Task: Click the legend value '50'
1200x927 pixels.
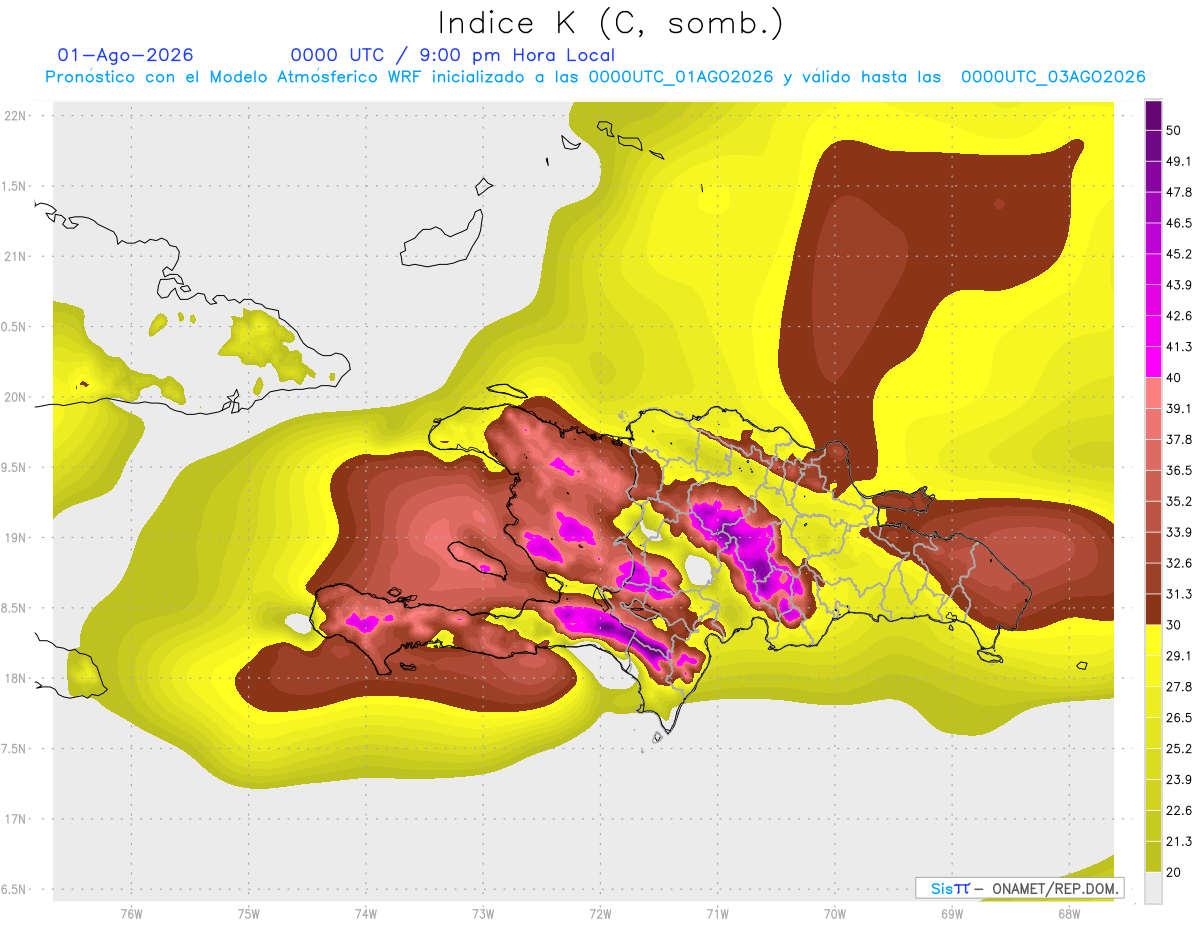Action: 1176,131
